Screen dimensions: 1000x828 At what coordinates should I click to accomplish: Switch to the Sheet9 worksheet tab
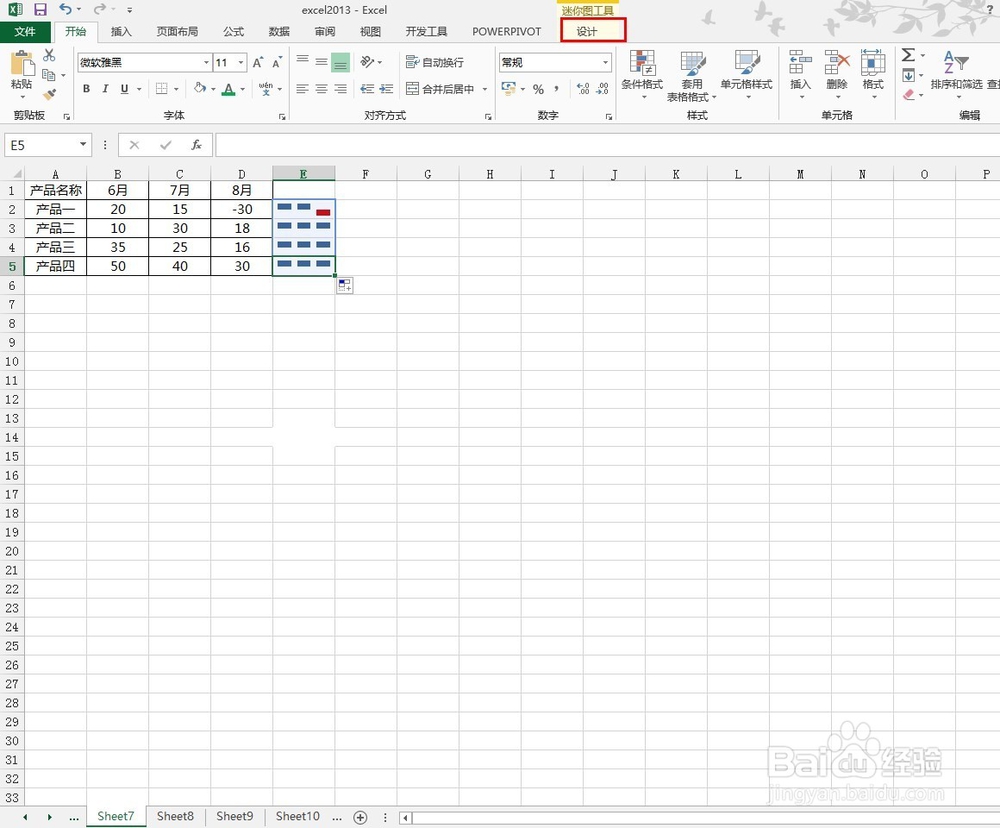pyautogui.click(x=234, y=816)
